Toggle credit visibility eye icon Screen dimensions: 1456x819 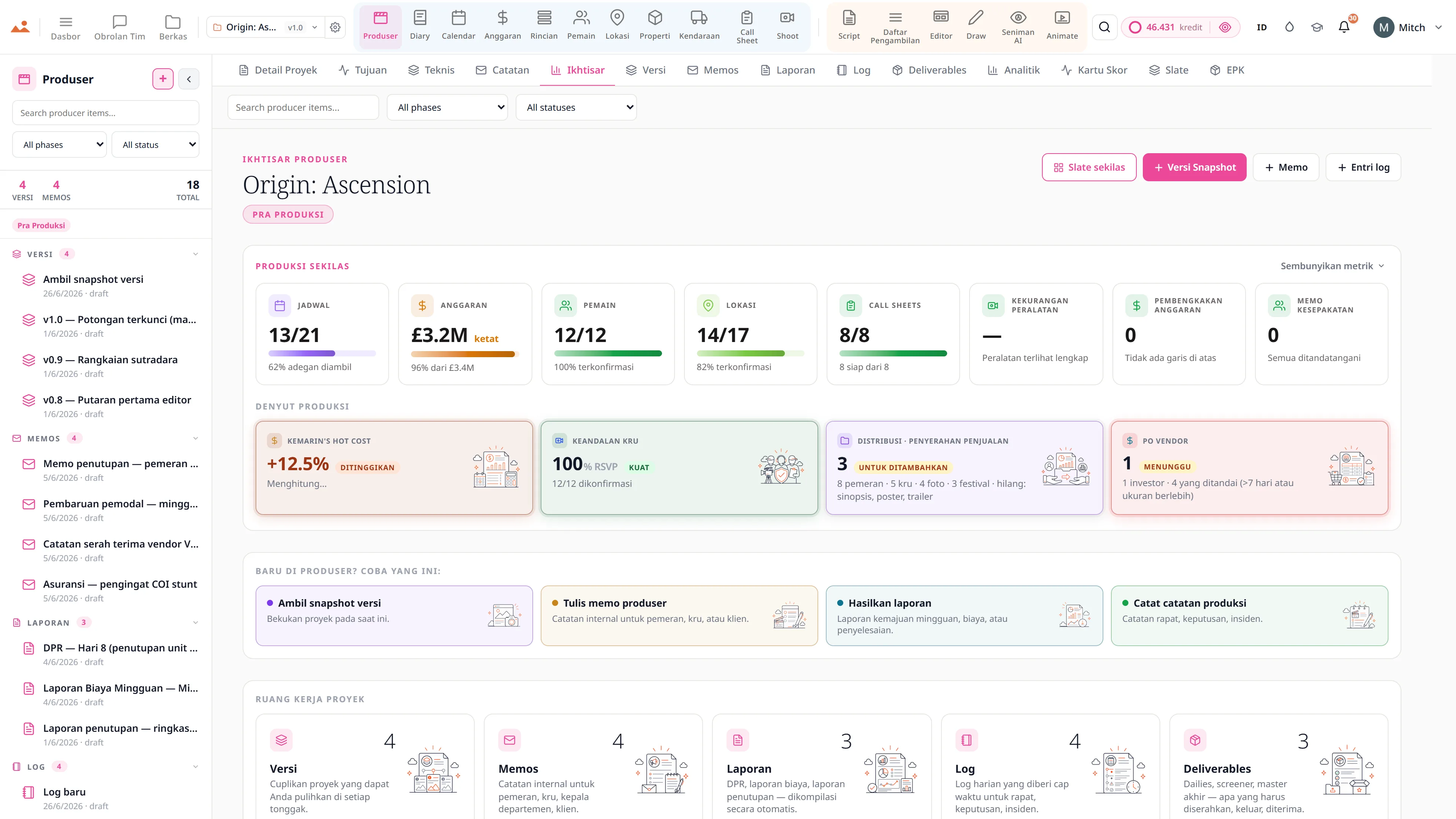[x=1225, y=27]
